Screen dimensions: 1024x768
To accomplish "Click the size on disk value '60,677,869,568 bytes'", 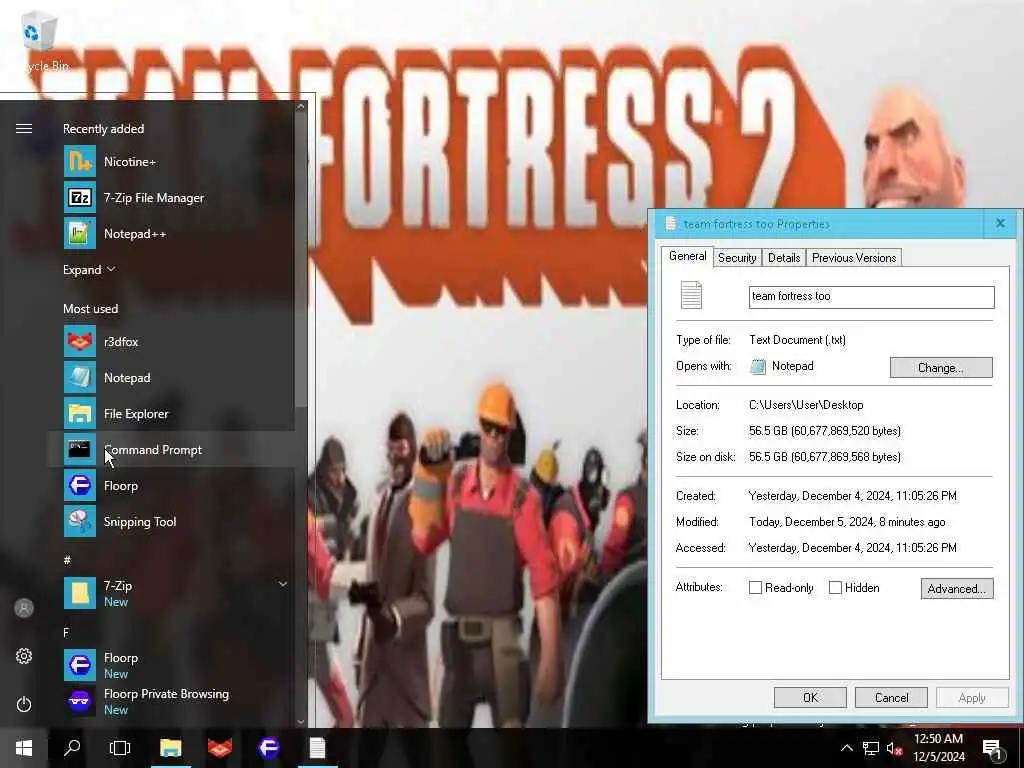I will coord(848,457).
